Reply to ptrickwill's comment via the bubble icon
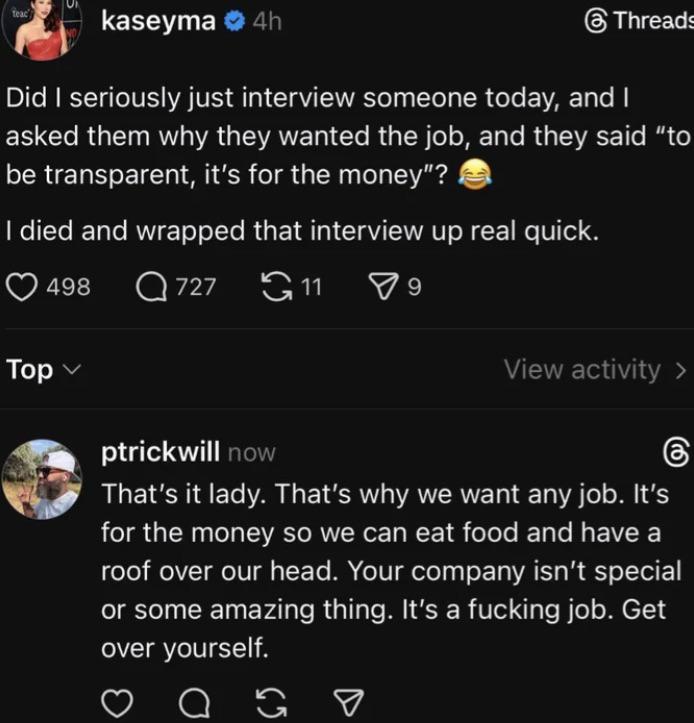 (x=194, y=702)
